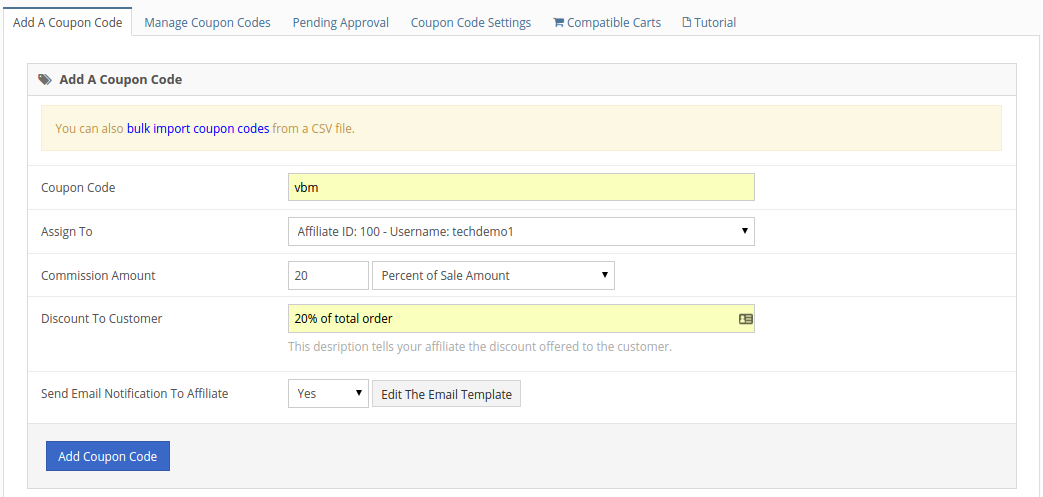The image size is (1043, 497).
Task: Click the Edit The Email Template button
Action: click(446, 394)
